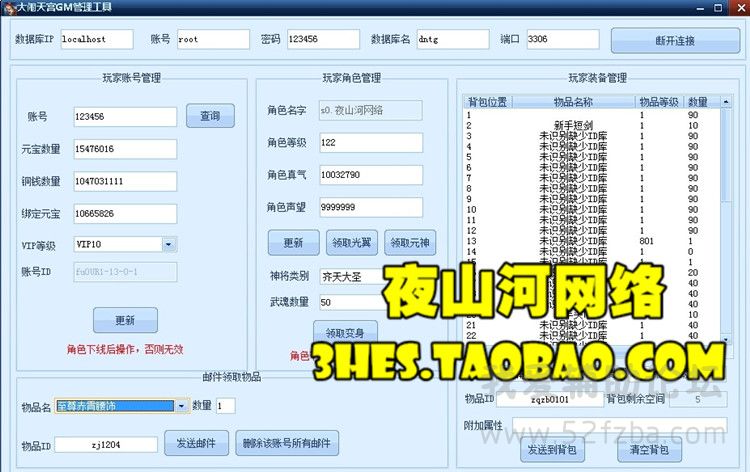
Task: Focus the 元宝数量 field
Action: pyautogui.click(x=125, y=149)
